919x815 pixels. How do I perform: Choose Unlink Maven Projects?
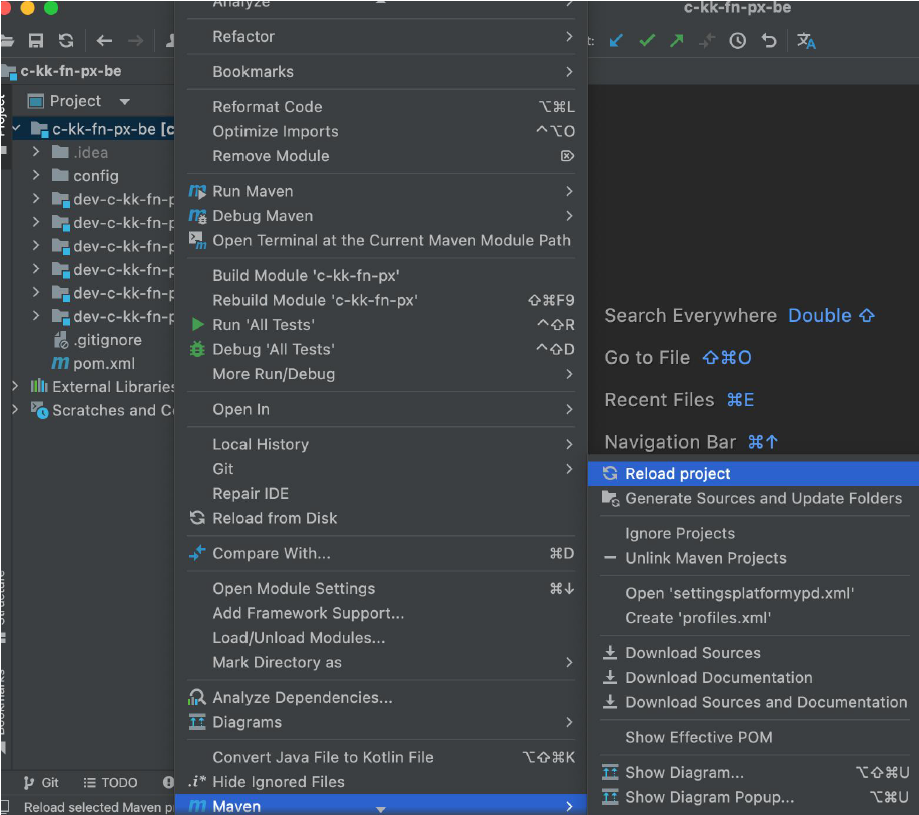[x=753, y=558]
